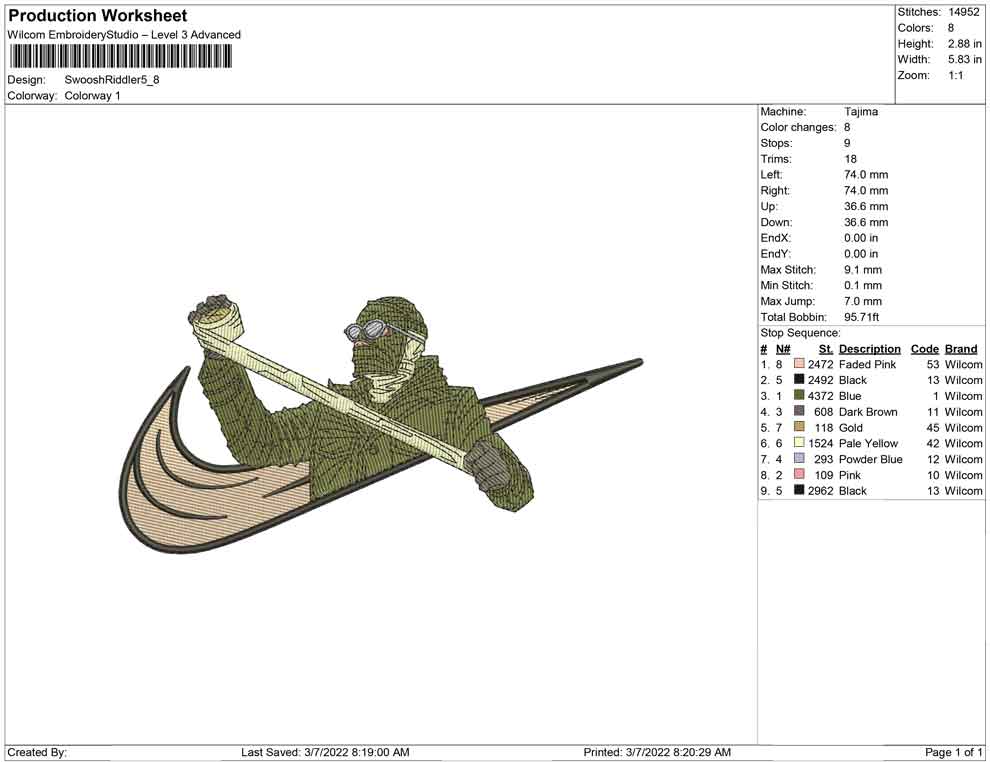Click the Blue thread color swatch
Image resolution: width=990 pixels, height=762 pixels.
point(799,395)
